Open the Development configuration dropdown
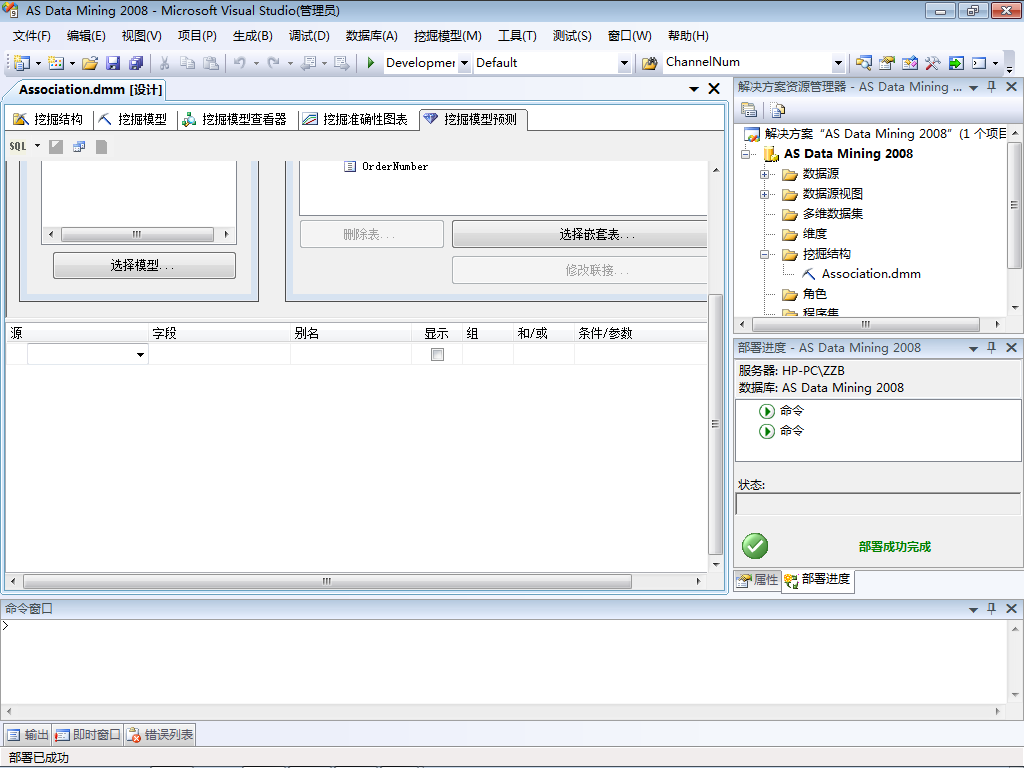 tap(464, 63)
